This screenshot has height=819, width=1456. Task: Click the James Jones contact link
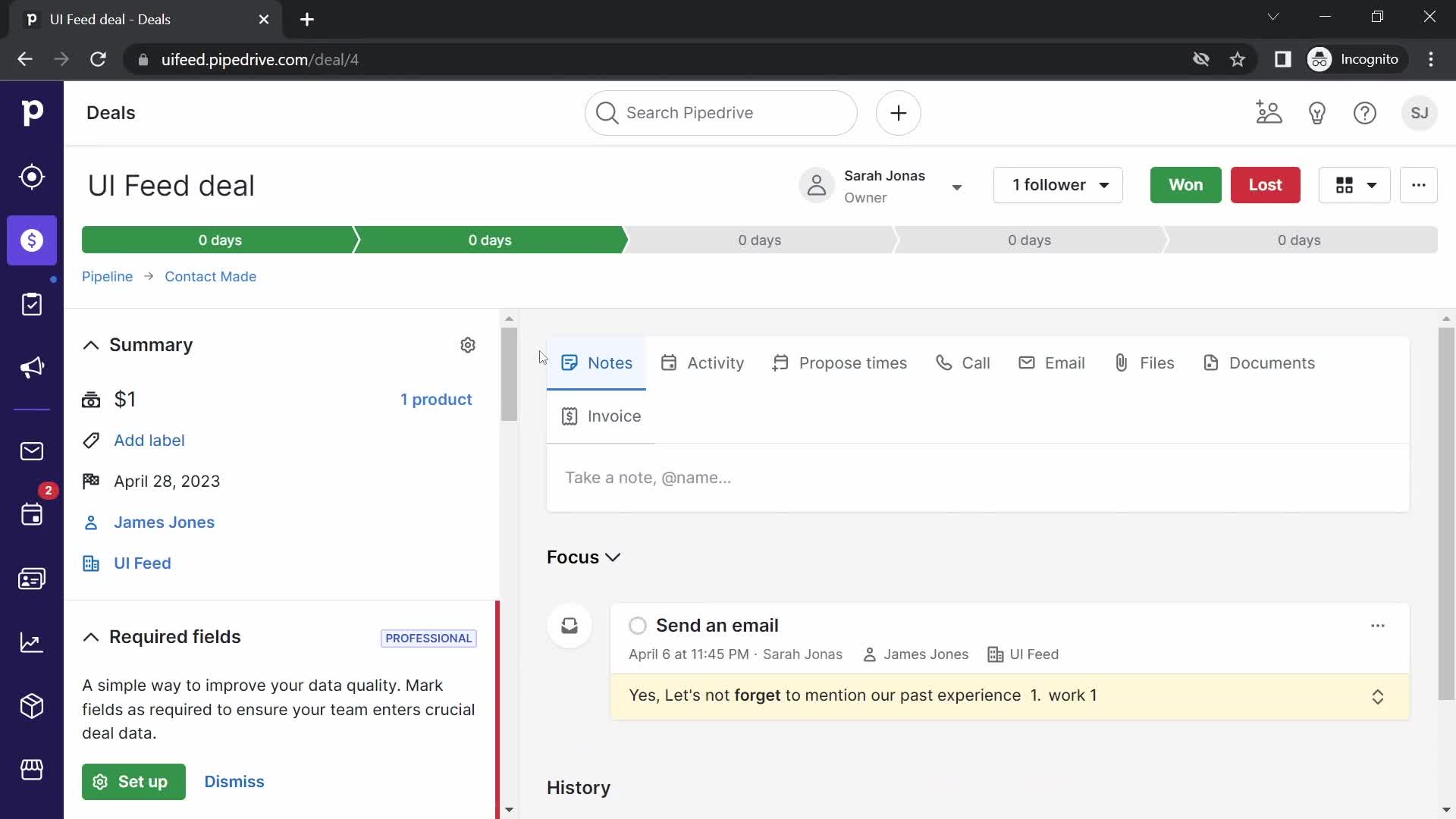164,522
